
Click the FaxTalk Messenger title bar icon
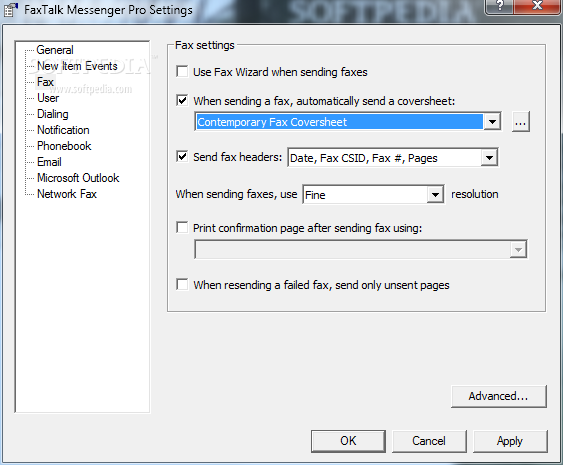[11, 10]
